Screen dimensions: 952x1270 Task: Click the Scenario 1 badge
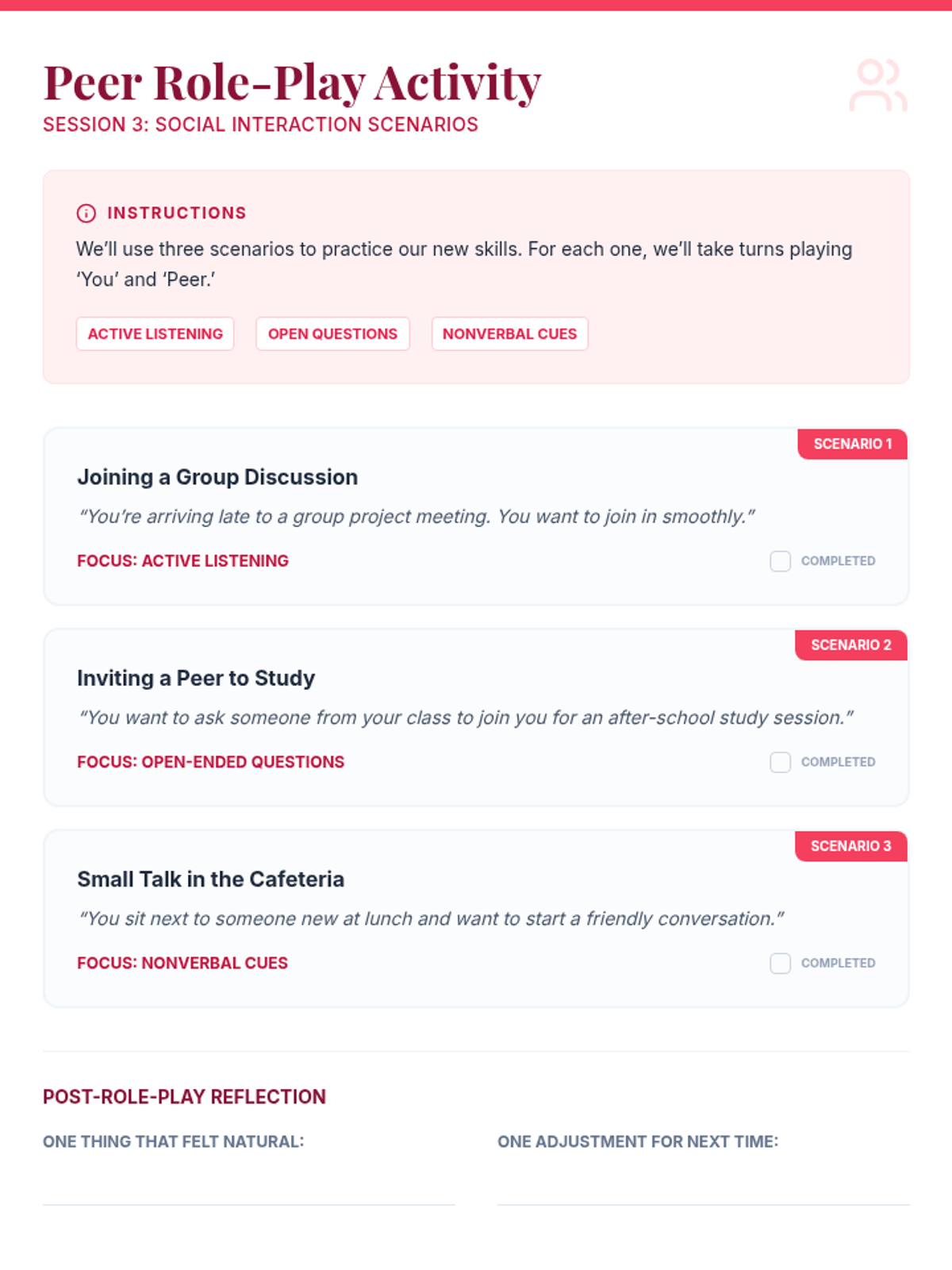(x=852, y=444)
